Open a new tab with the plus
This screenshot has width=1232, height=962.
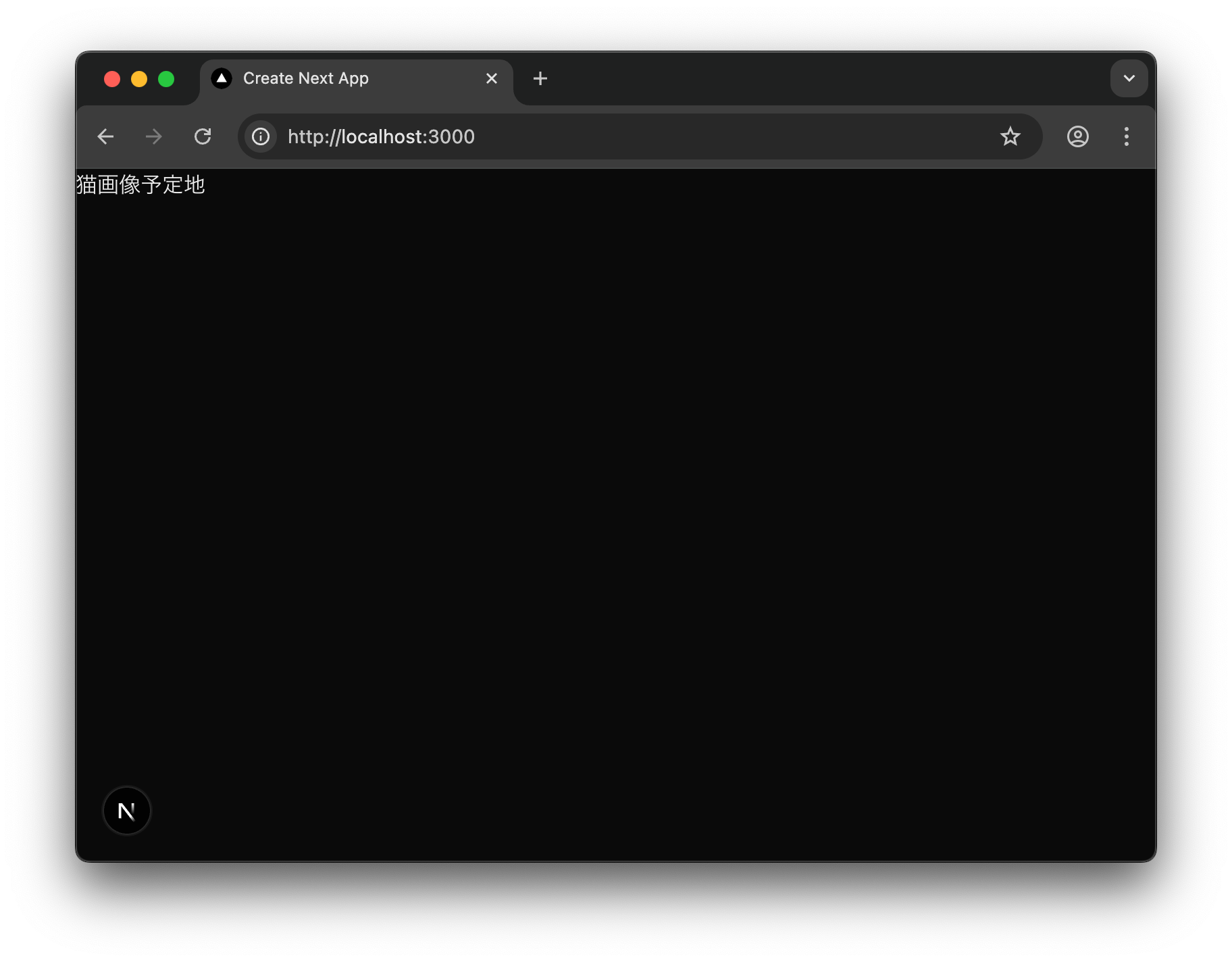pyautogui.click(x=540, y=78)
